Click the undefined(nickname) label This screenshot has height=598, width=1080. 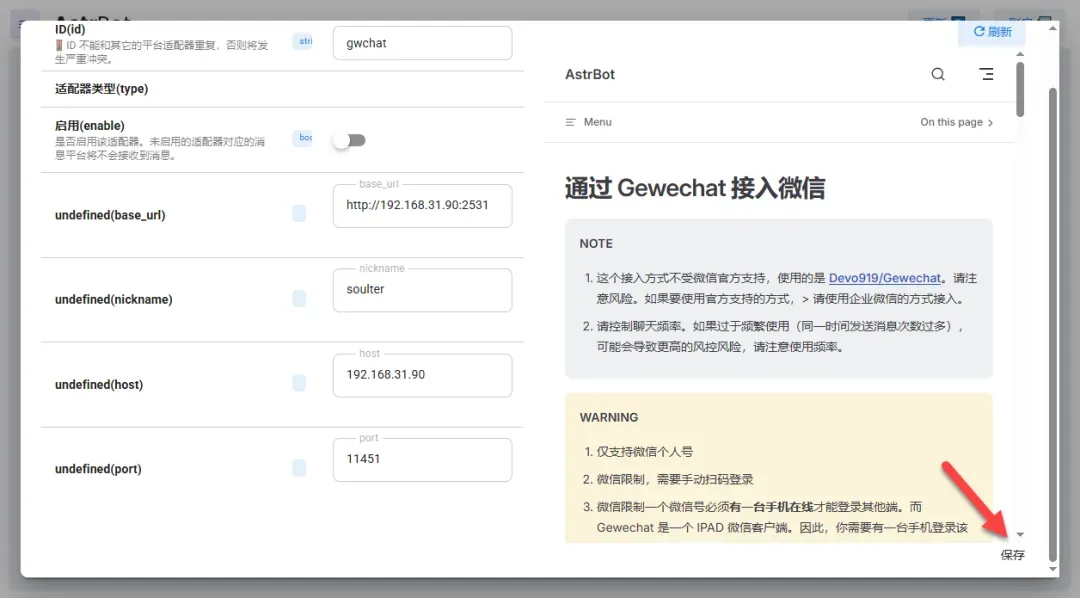point(114,300)
